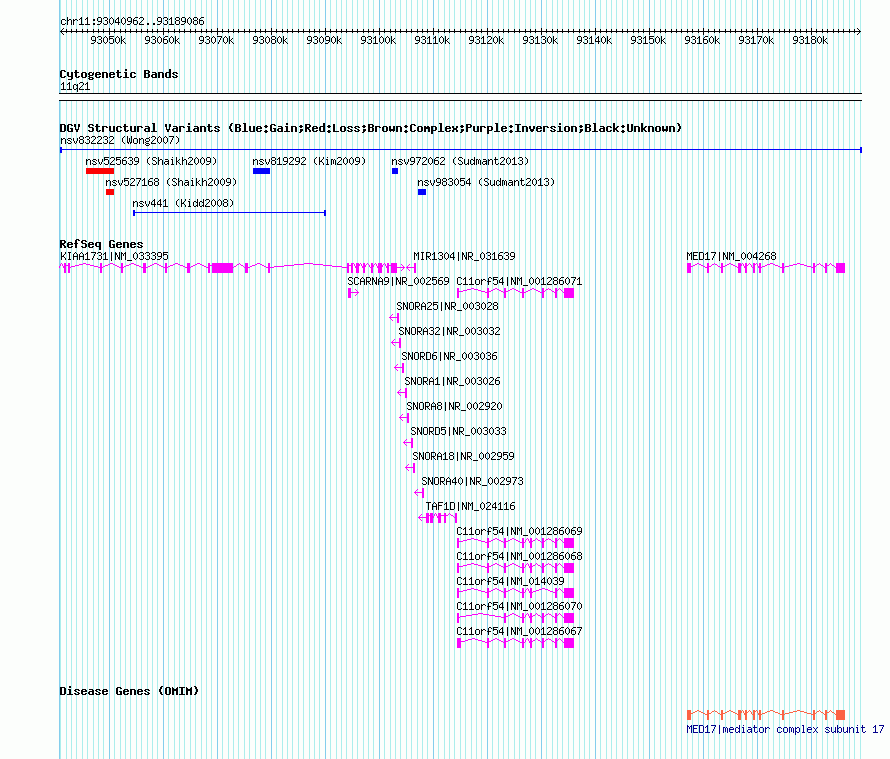Click the SNORD5 gene arrow glyph

pyautogui.click(x=408, y=443)
